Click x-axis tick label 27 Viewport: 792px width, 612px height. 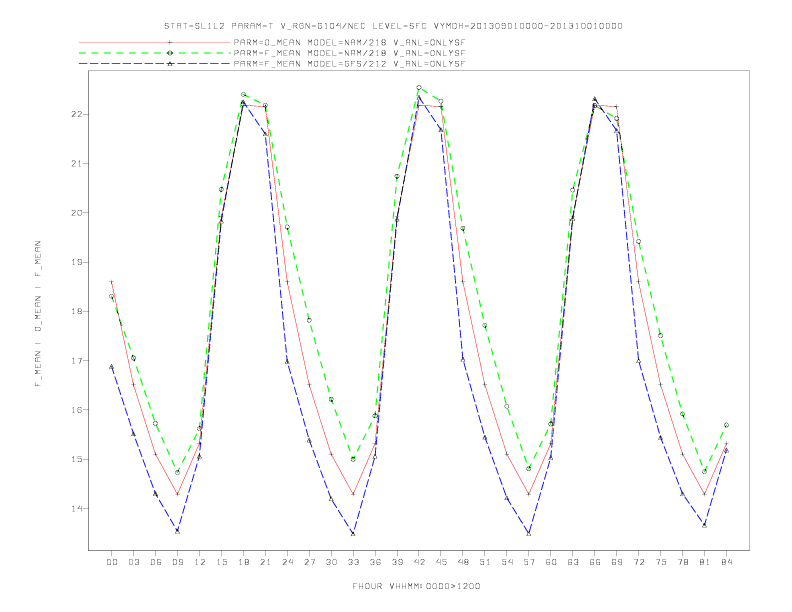(309, 562)
